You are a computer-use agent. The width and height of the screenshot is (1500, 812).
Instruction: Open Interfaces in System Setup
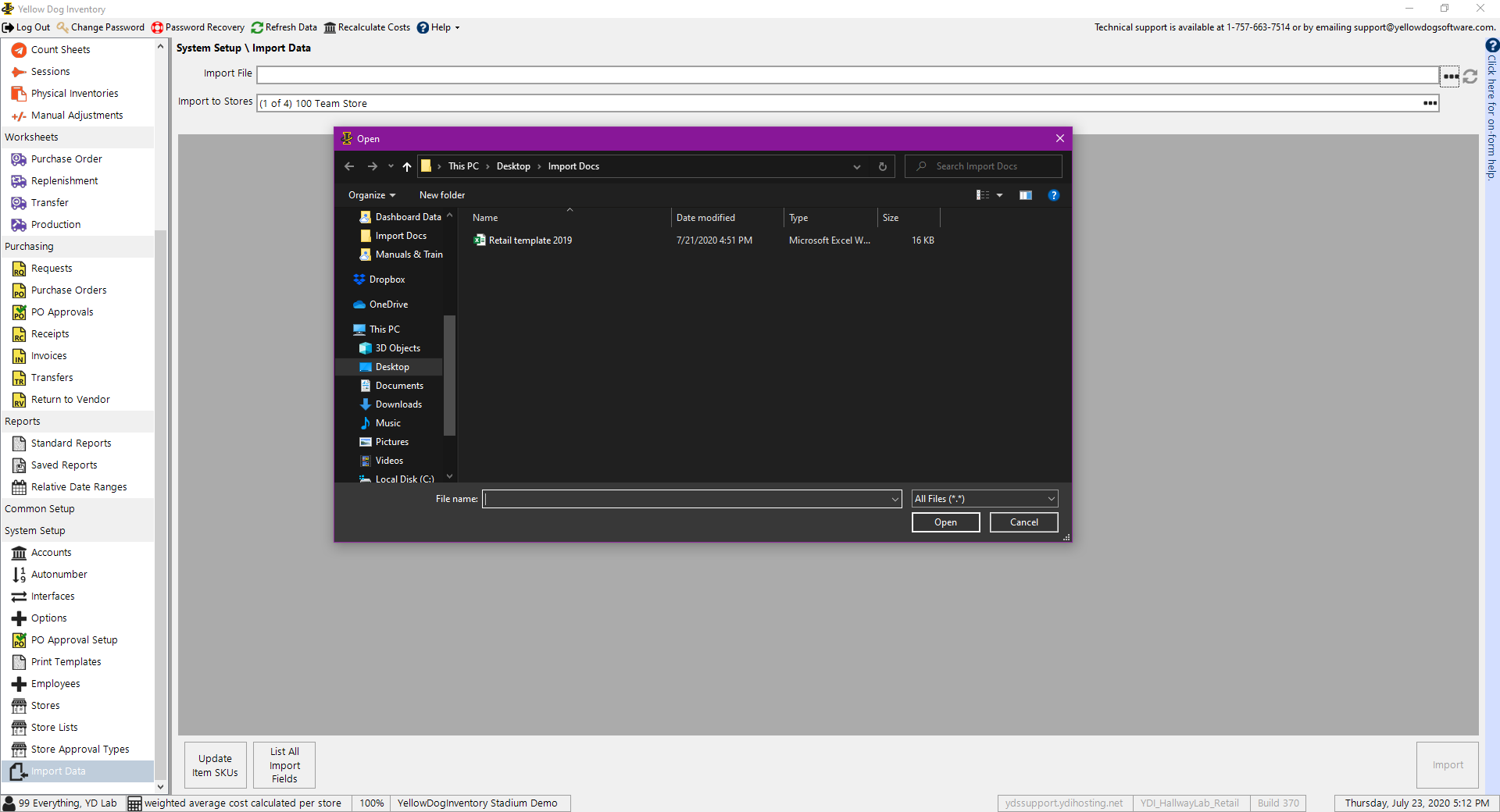click(x=52, y=596)
